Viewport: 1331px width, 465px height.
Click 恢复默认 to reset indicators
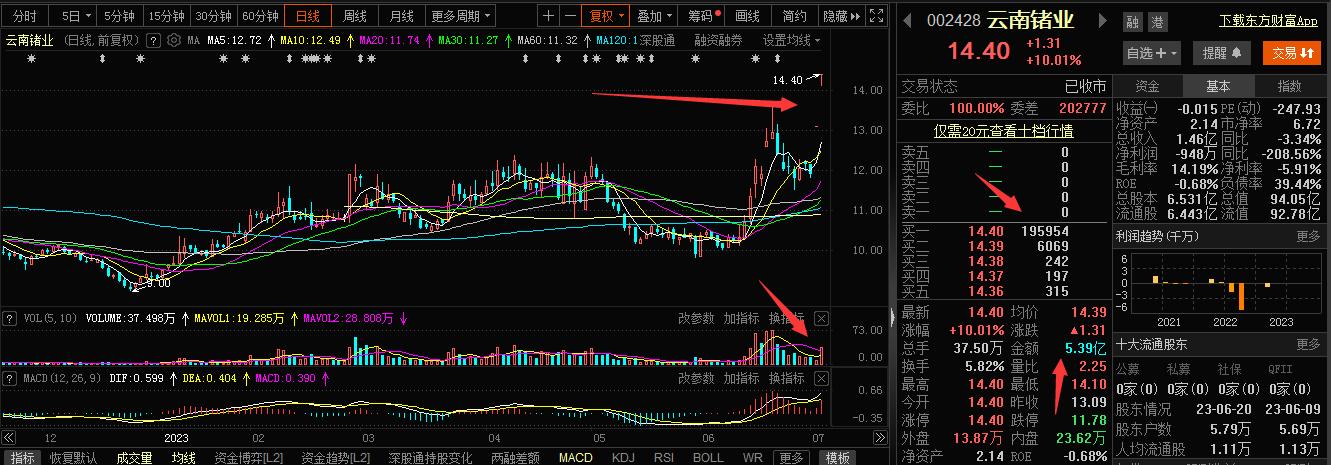[x=73, y=457]
